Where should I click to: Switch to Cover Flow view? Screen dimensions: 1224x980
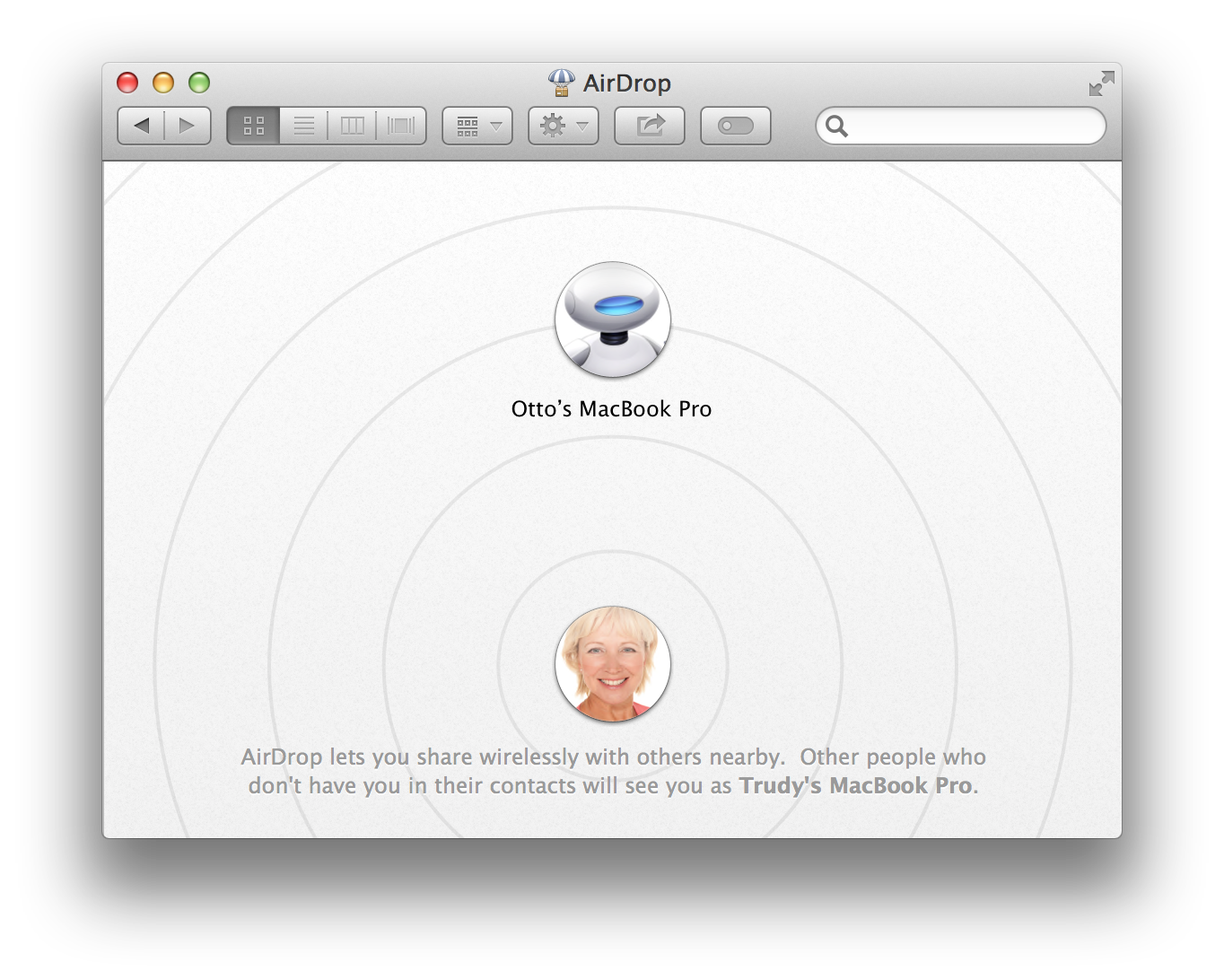tap(402, 125)
